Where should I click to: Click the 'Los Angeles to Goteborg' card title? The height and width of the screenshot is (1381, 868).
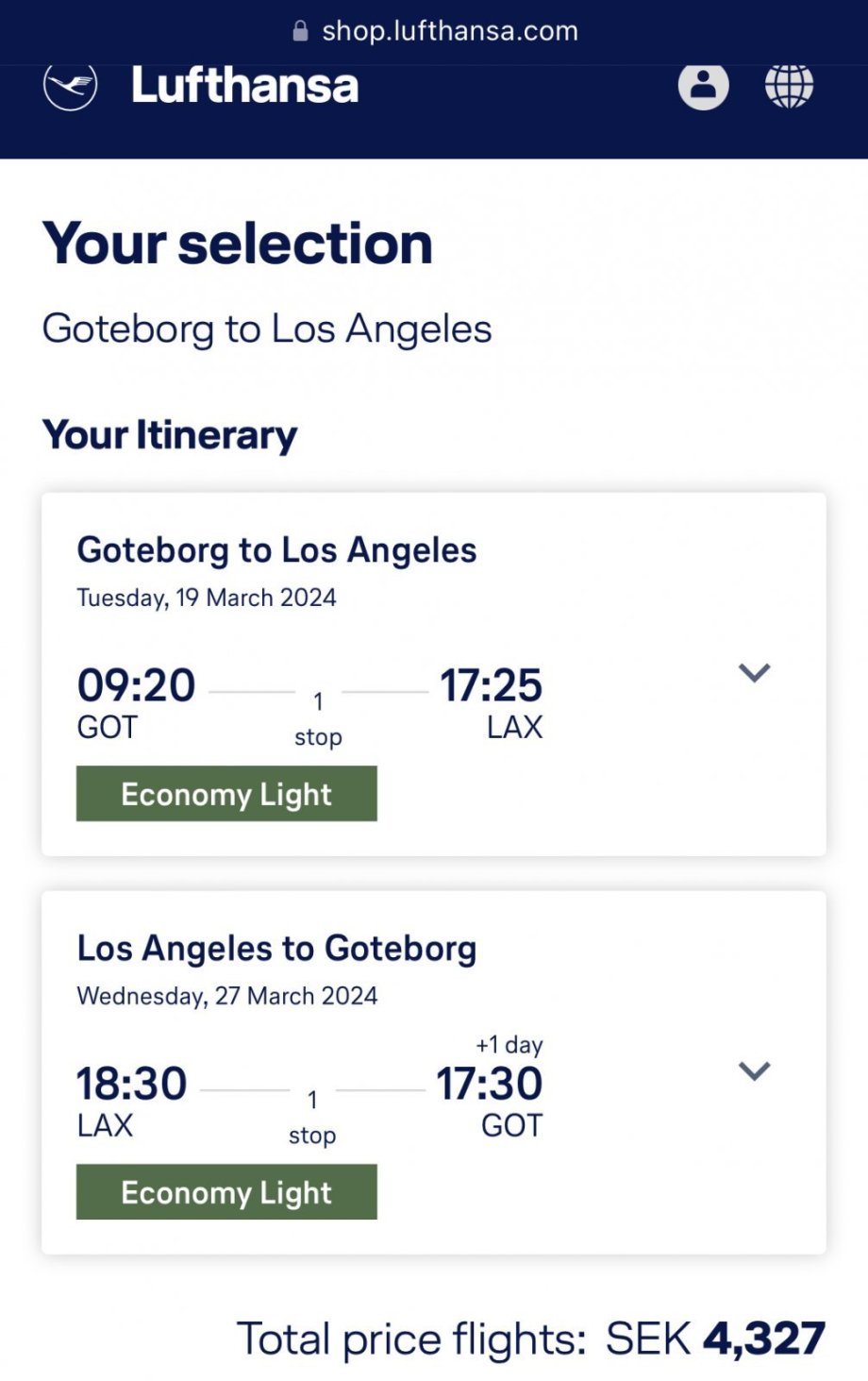pos(276,949)
